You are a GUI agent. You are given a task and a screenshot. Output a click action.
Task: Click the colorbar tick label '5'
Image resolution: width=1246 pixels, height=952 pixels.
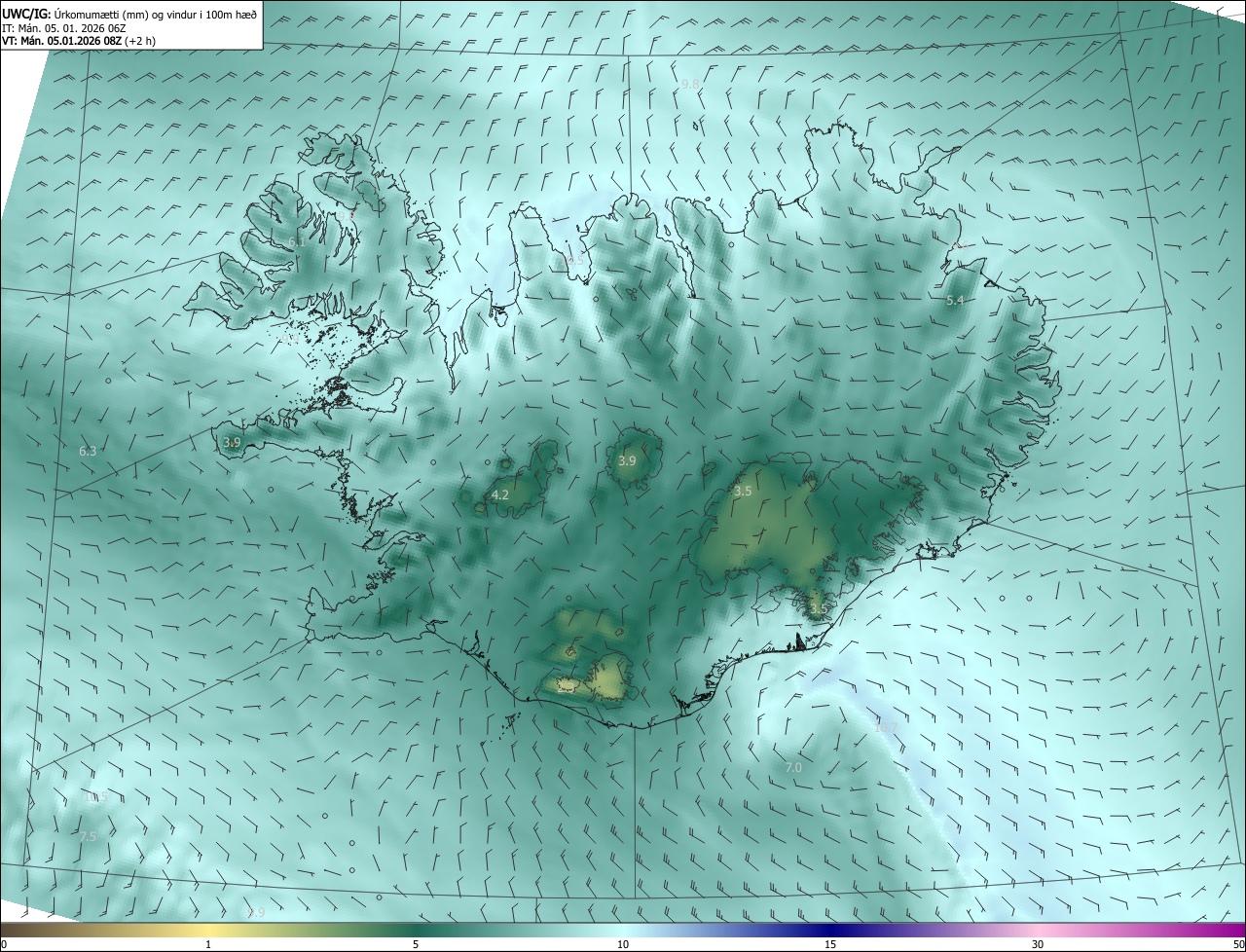point(416,944)
